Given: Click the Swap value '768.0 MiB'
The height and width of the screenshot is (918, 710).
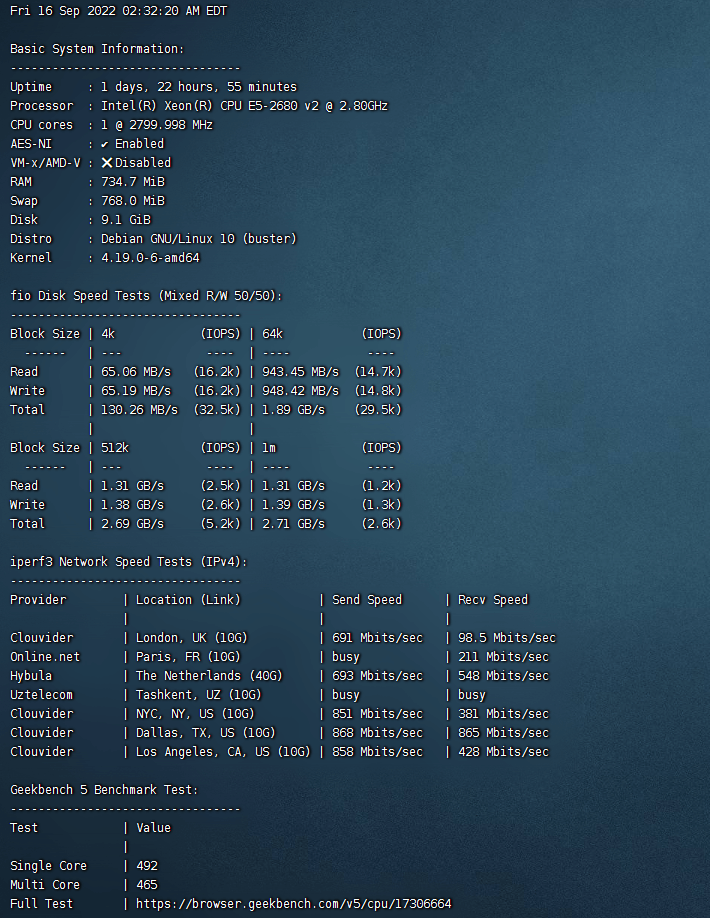Looking at the screenshot, I should point(133,201).
